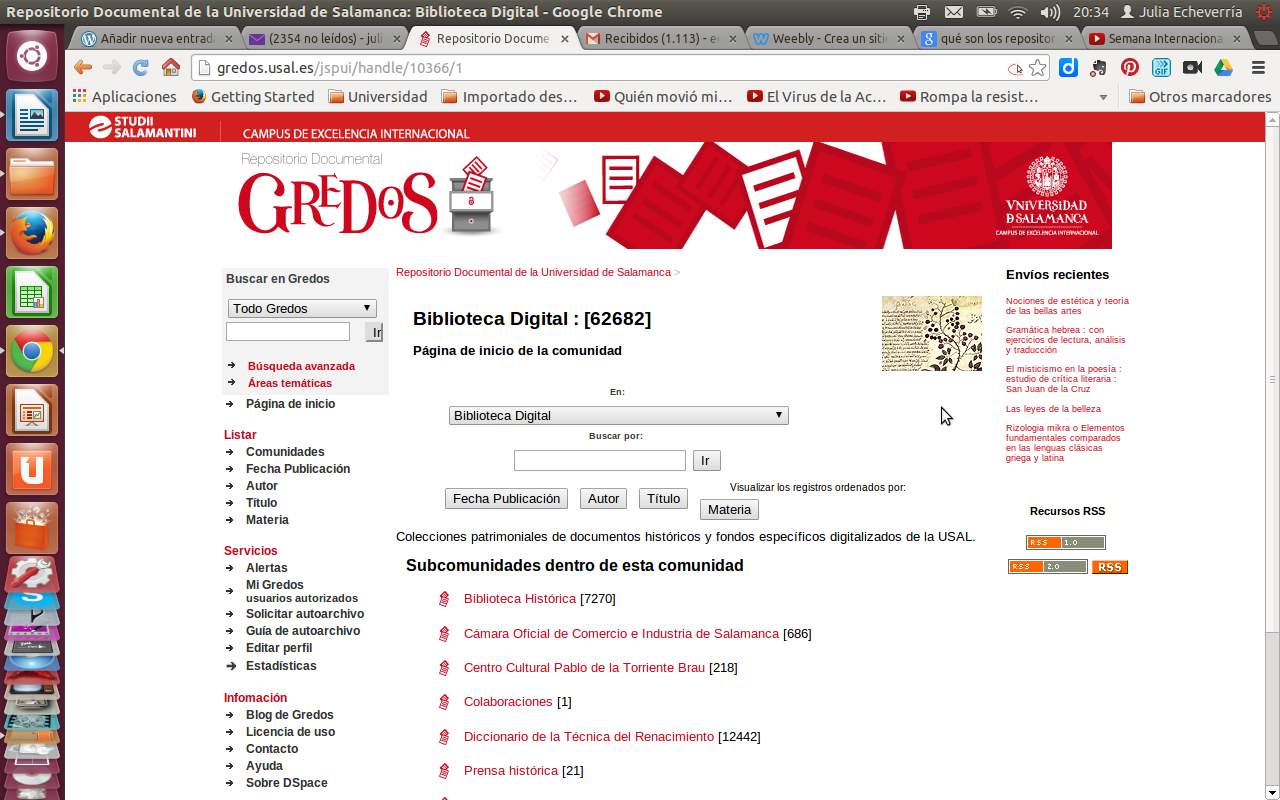
Task: Click the RSS 1.0 feed badge
Action: coord(1065,542)
